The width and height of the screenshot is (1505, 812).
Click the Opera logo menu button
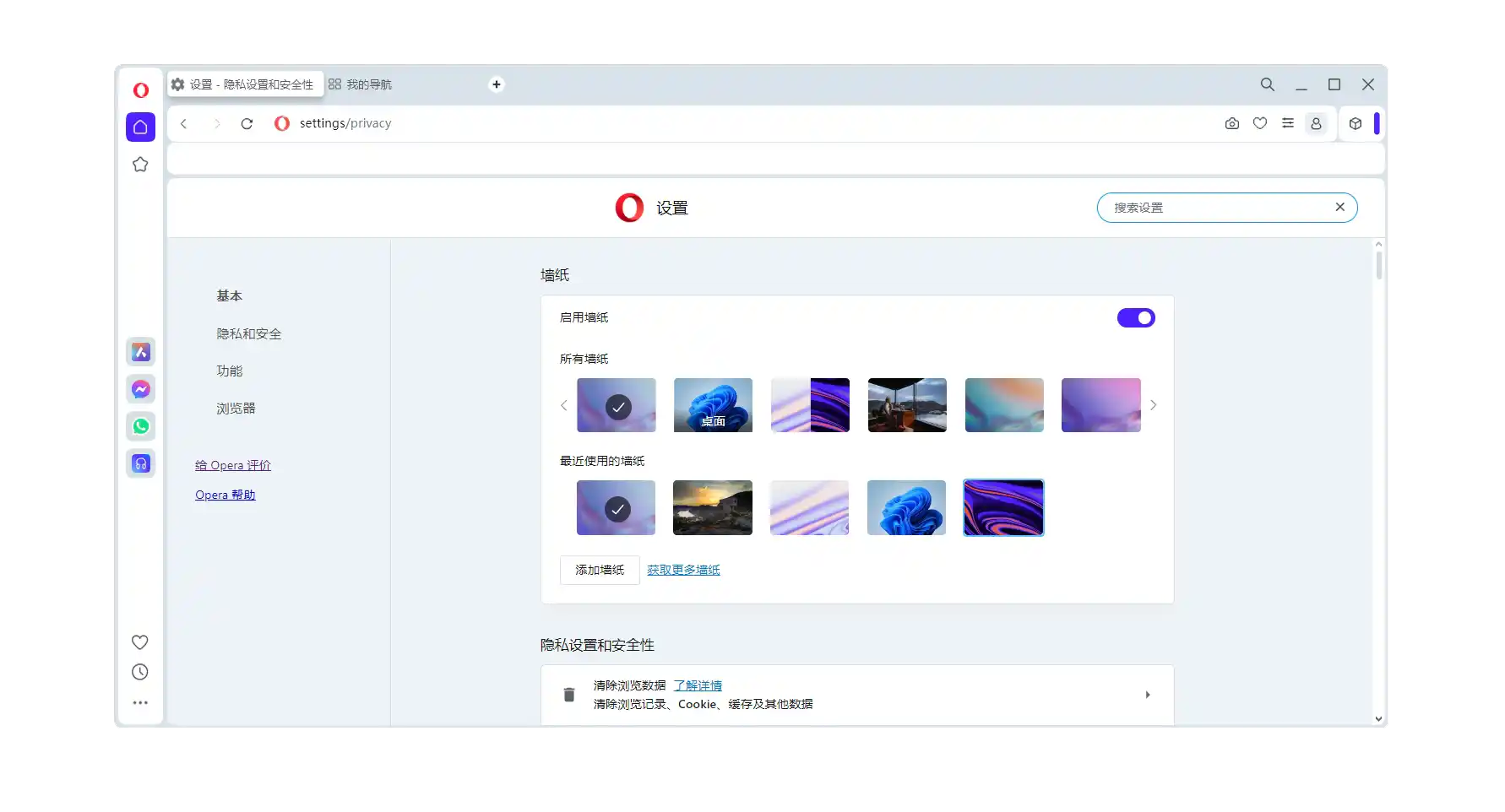pos(141,89)
